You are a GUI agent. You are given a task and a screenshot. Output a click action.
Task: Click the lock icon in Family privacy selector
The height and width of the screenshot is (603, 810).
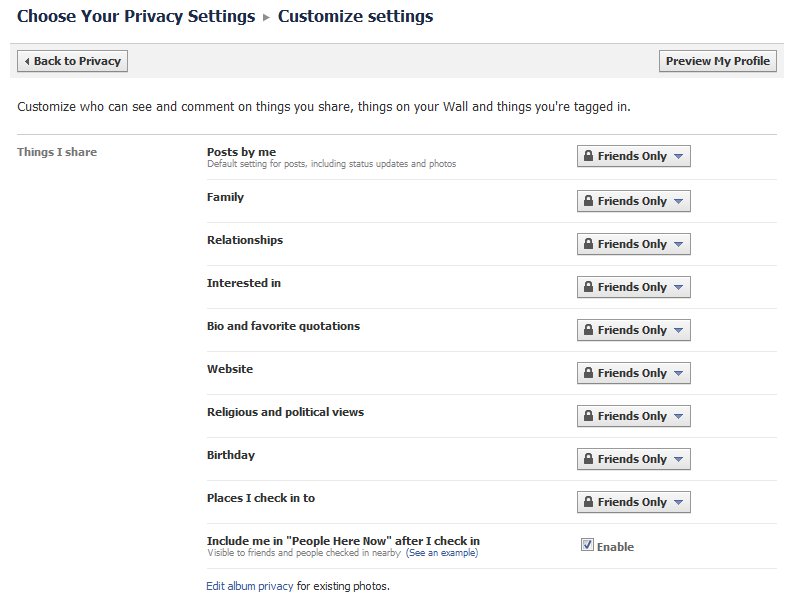coord(588,200)
